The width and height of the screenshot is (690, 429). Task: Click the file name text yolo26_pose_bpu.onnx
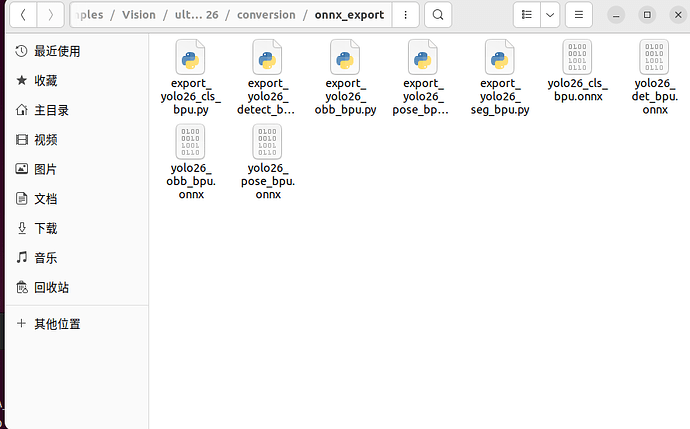[x=268, y=181]
